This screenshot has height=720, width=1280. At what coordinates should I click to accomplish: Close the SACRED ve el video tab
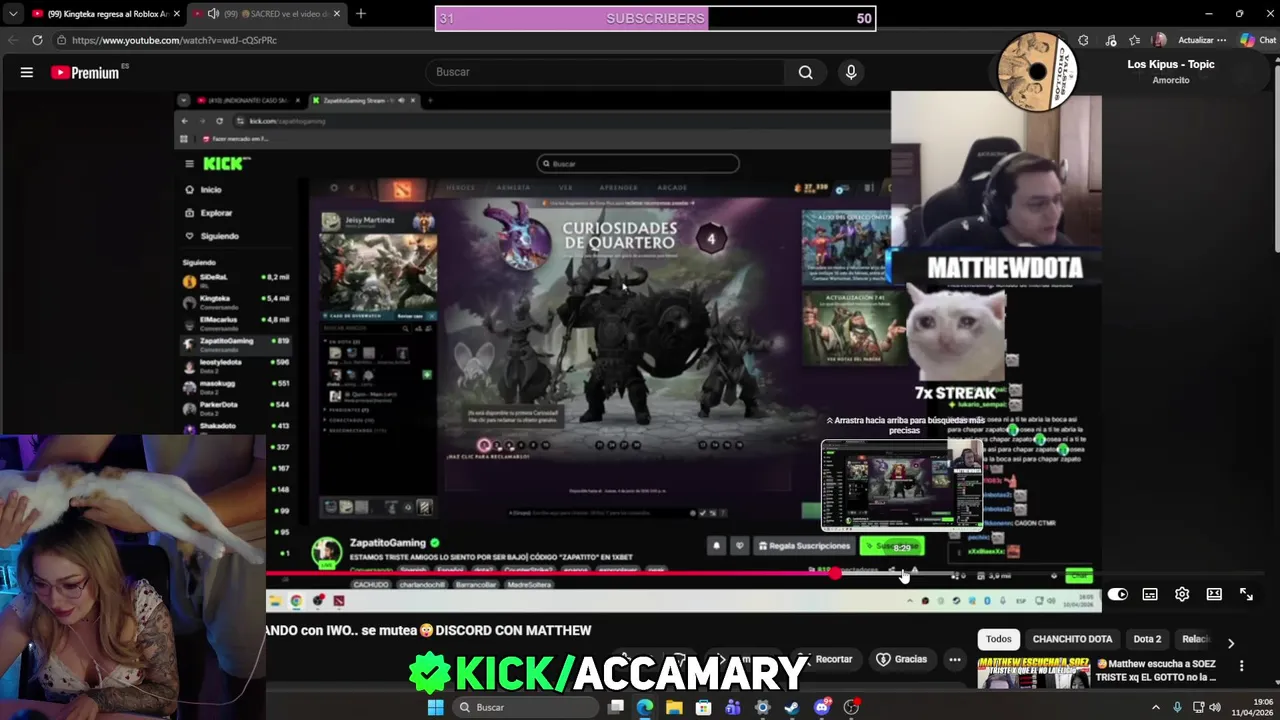point(336,14)
